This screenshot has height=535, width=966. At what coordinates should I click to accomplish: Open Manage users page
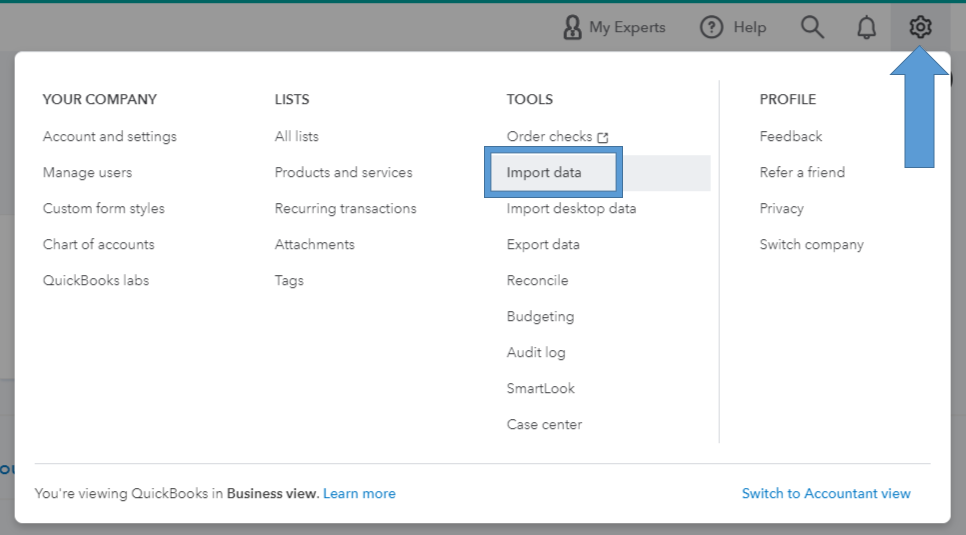tap(87, 173)
